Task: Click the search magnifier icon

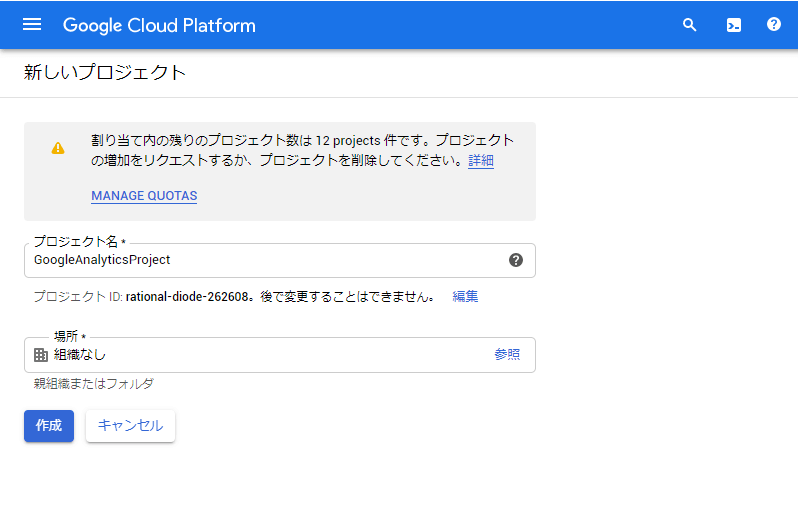Action: tap(689, 25)
